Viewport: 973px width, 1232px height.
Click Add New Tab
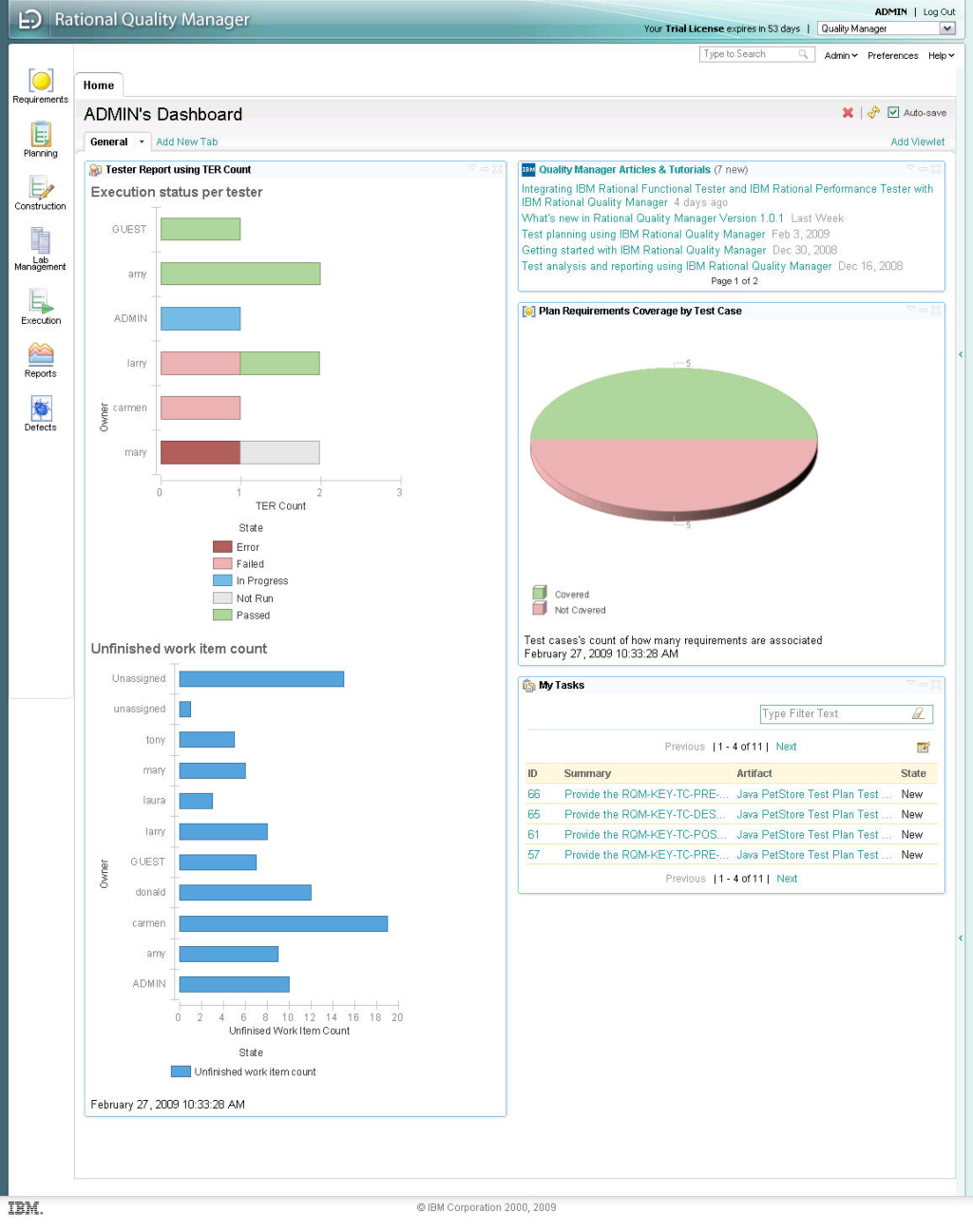[187, 142]
